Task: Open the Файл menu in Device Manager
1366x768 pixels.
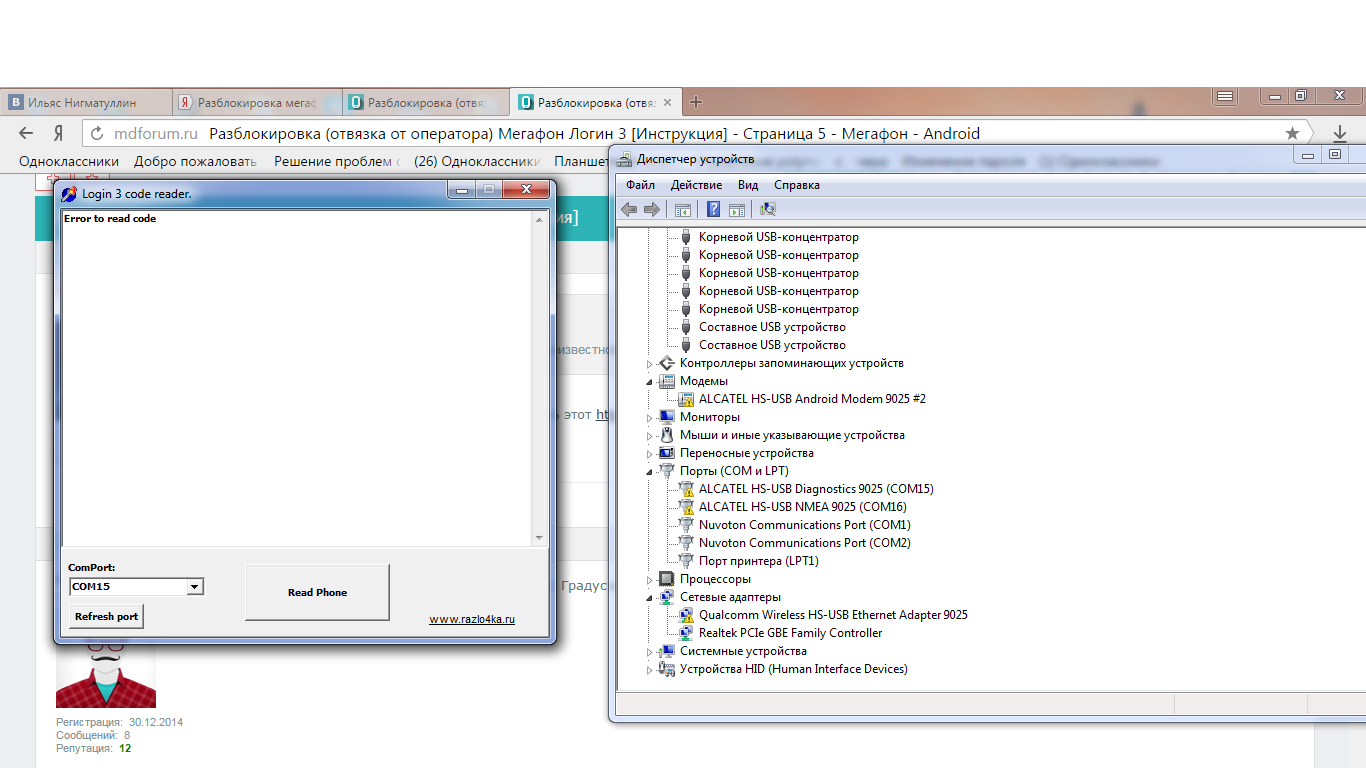Action: pyautogui.click(x=640, y=185)
